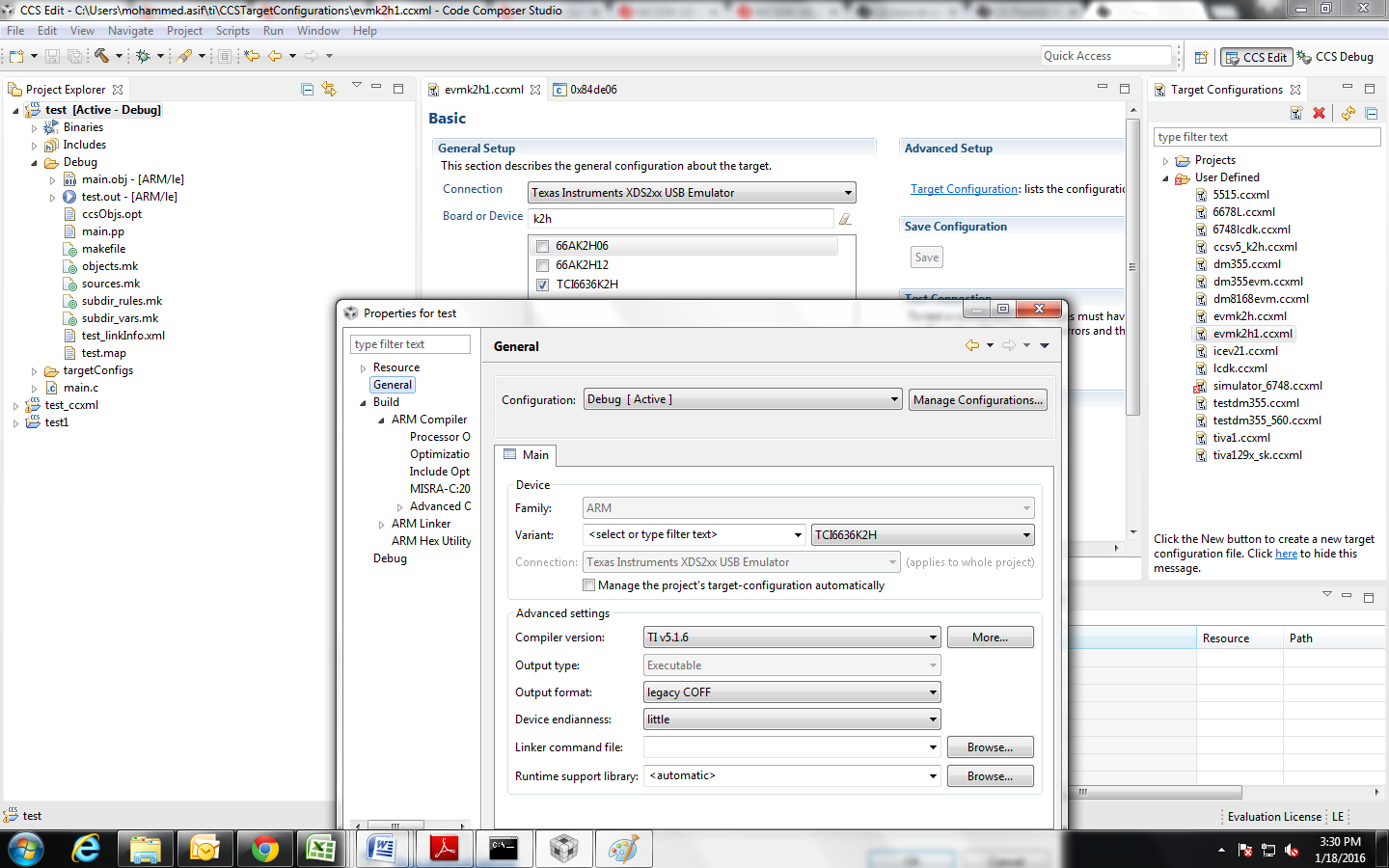Click the Windows Start button
1389x868 pixels.
(25, 849)
